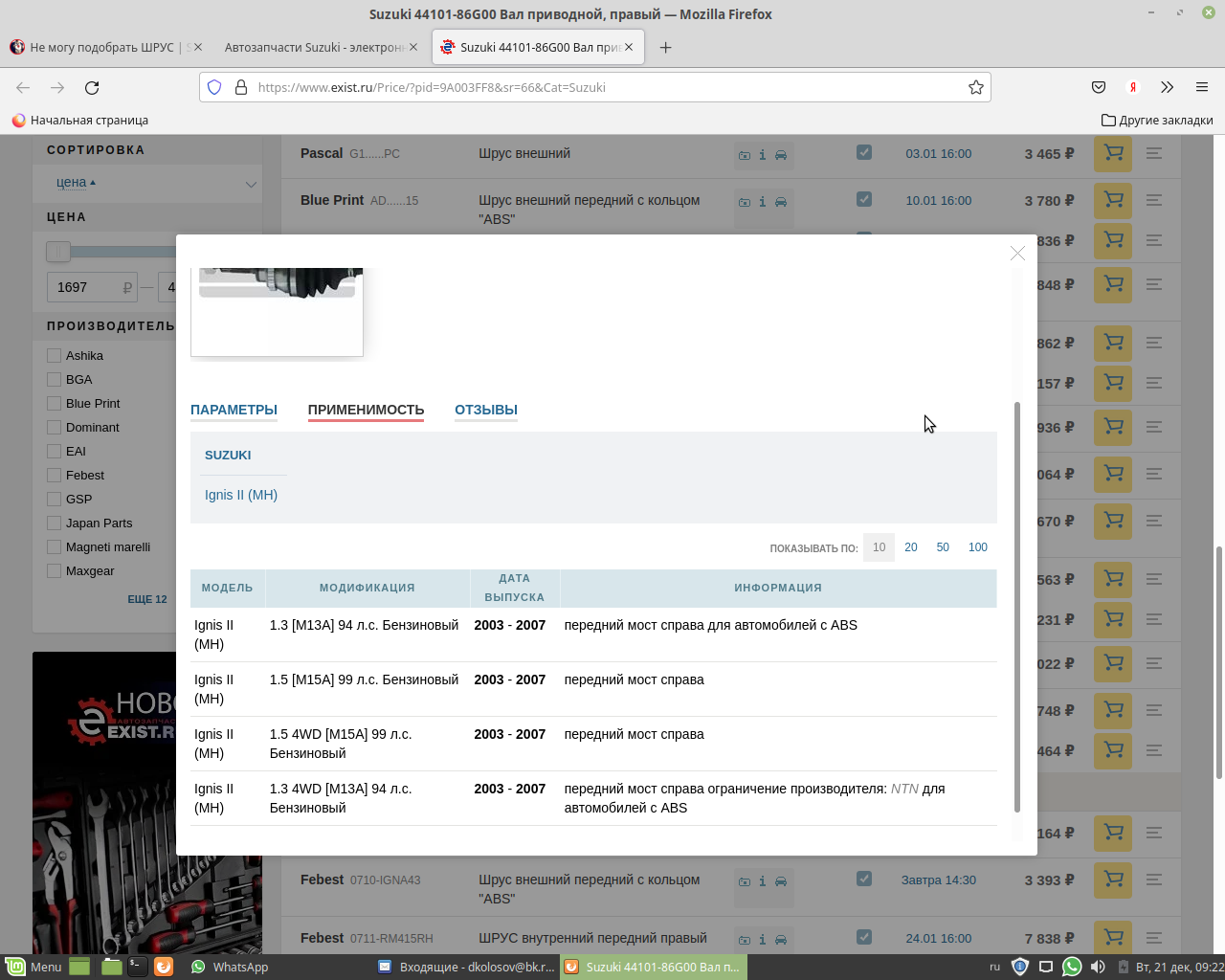1225x980 pixels.
Task: Enable the Febest manufacturer filter
Action: coord(55,475)
